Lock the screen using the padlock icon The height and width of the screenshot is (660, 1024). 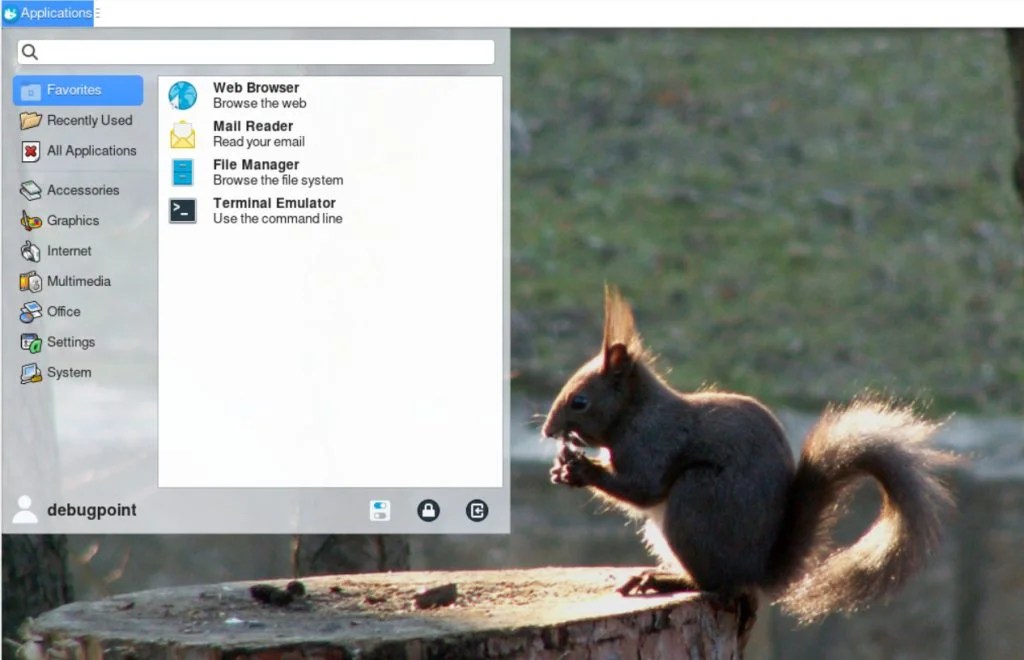428,510
